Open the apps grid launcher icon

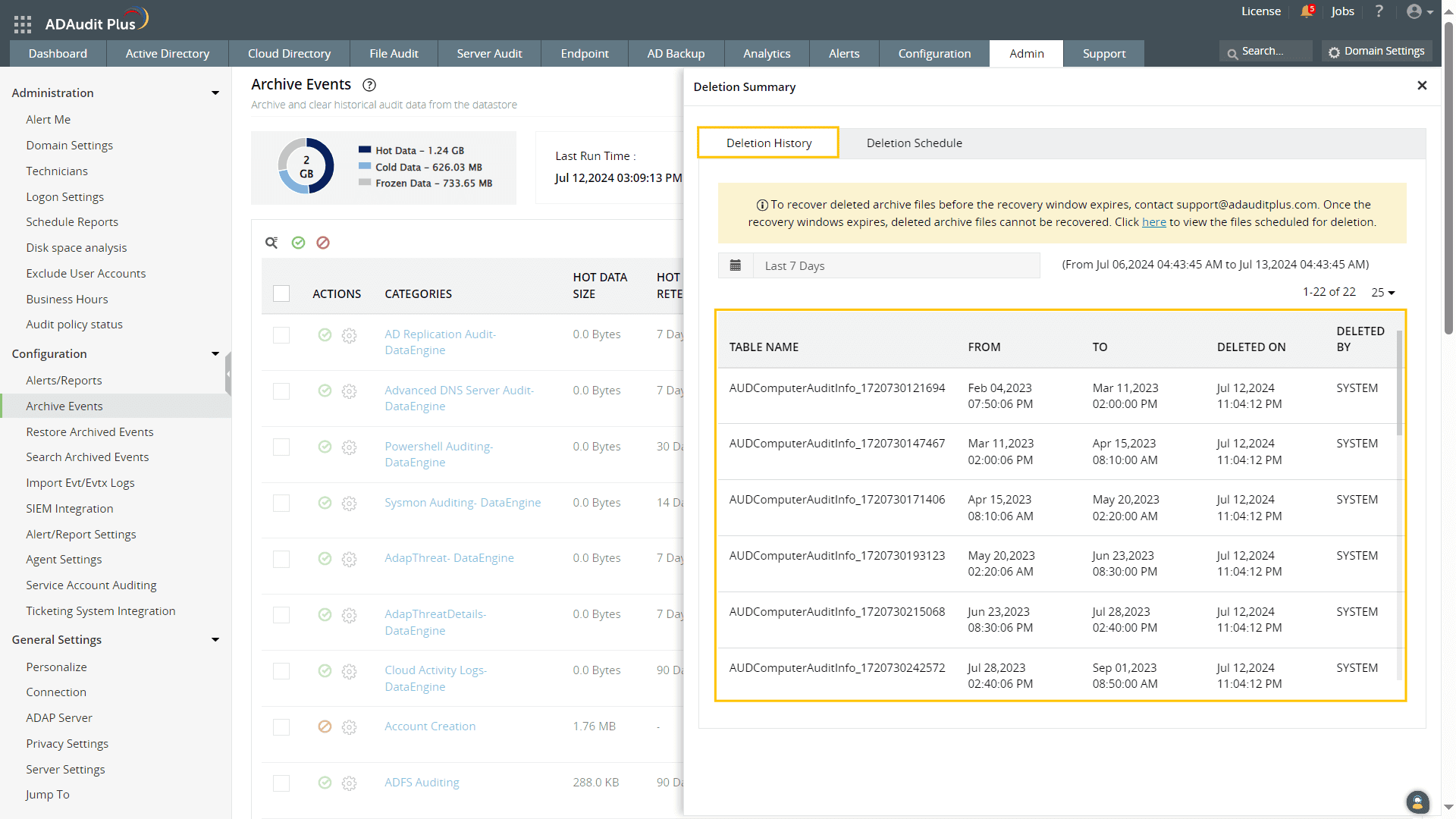point(23,24)
